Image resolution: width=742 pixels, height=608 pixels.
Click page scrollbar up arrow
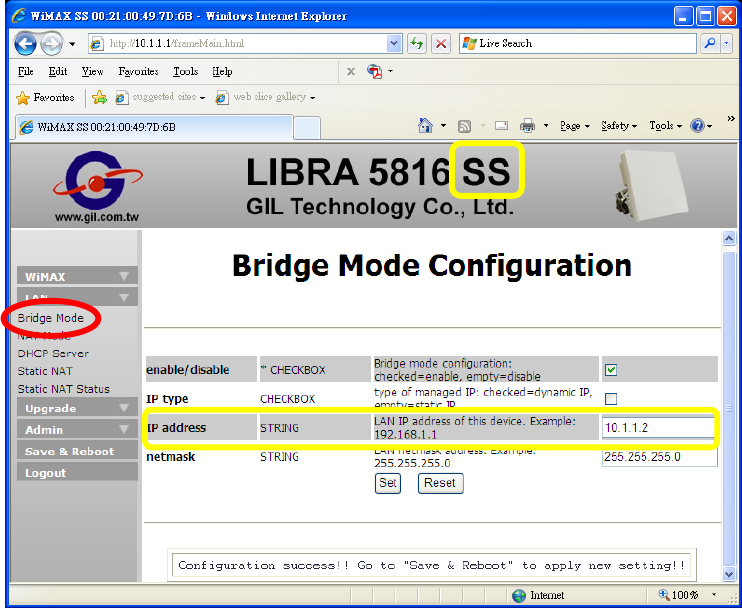pyautogui.click(x=728, y=239)
